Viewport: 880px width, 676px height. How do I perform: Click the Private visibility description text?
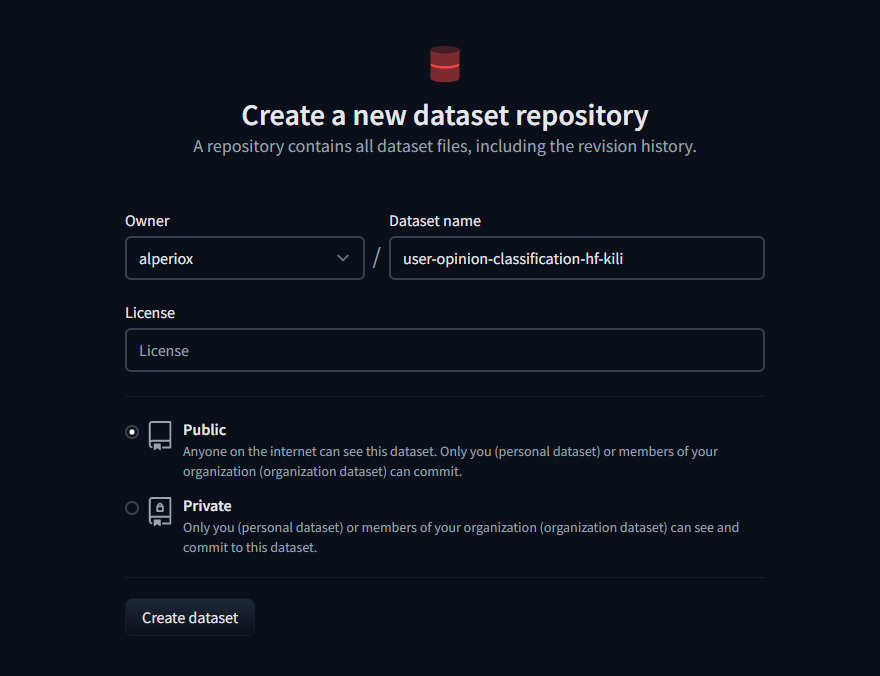pos(460,537)
